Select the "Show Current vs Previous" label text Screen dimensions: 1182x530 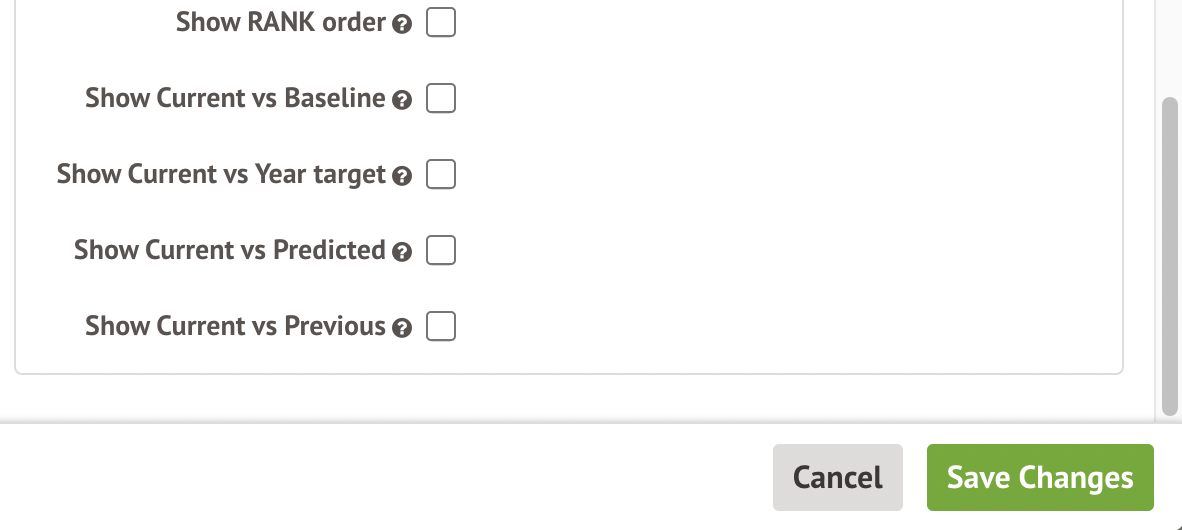tap(235, 326)
